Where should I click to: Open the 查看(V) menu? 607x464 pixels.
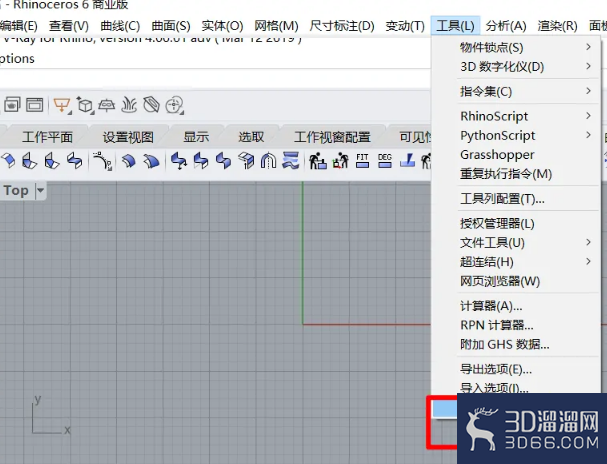coord(69,26)
